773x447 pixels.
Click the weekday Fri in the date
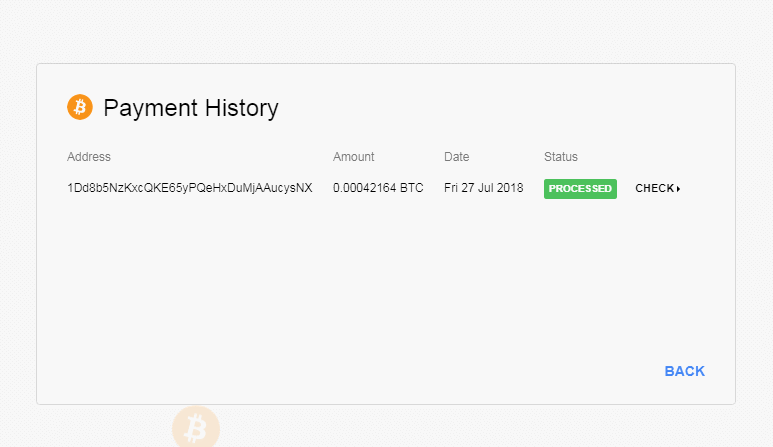pos(451,189)
